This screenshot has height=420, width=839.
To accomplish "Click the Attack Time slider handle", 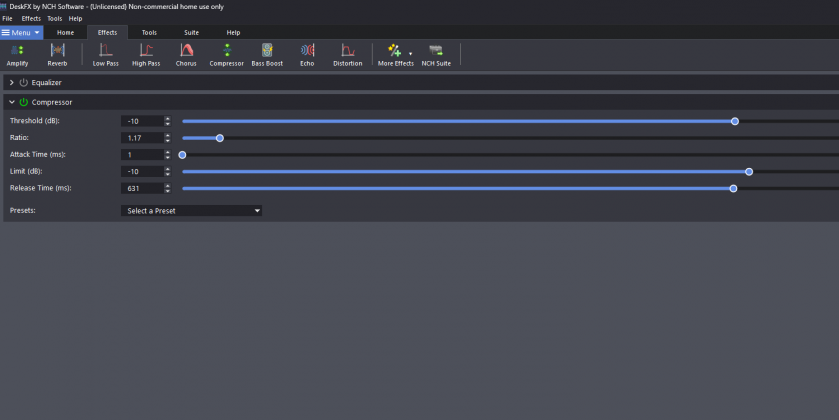I will coord(182,155).
